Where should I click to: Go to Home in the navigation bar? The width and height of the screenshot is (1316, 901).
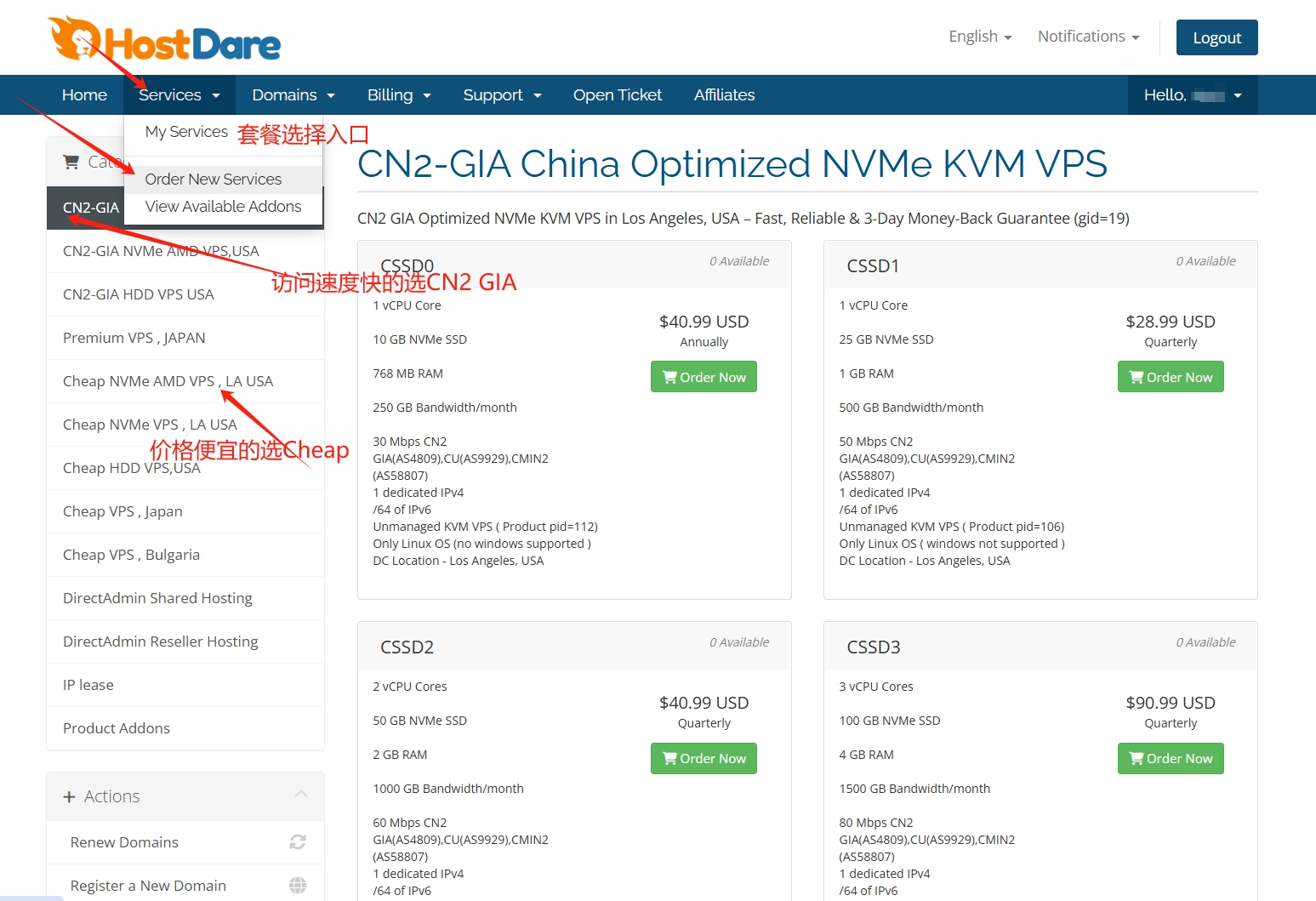click(x=84, y=95)
